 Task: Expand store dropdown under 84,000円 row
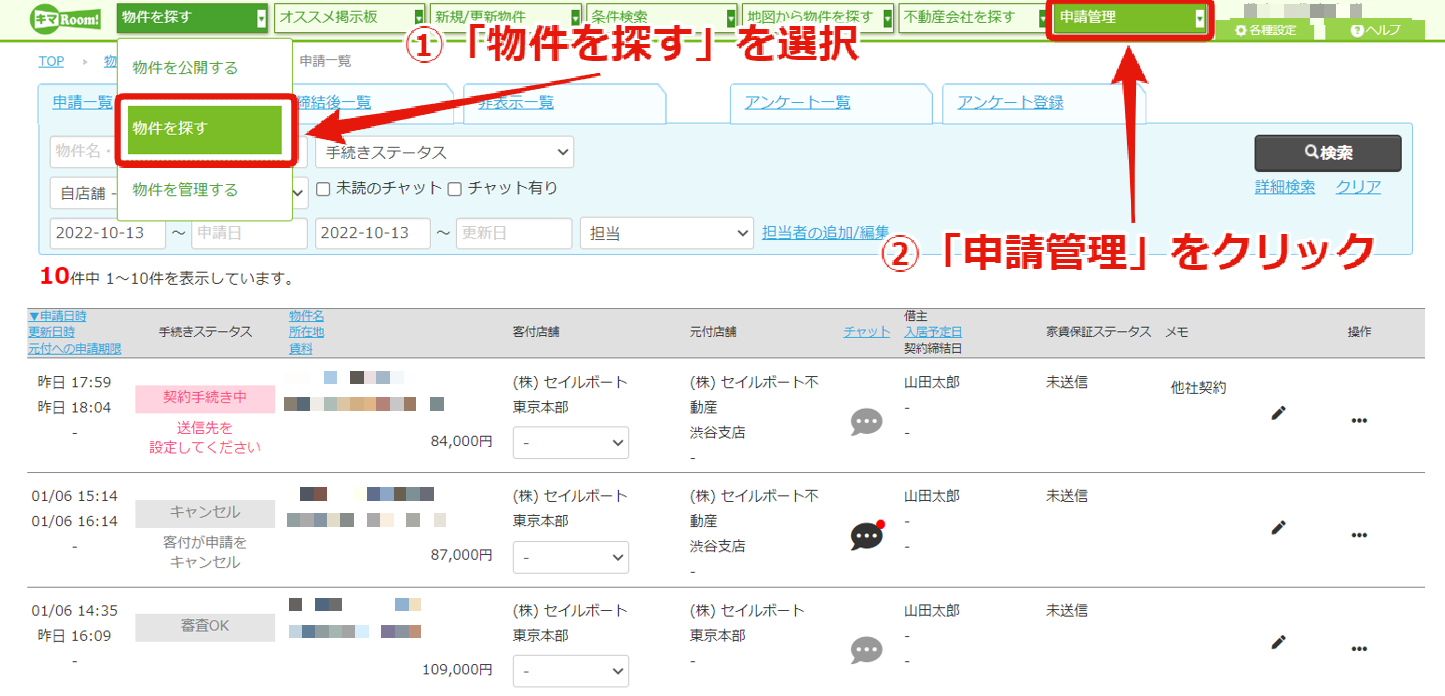point(571,442)
